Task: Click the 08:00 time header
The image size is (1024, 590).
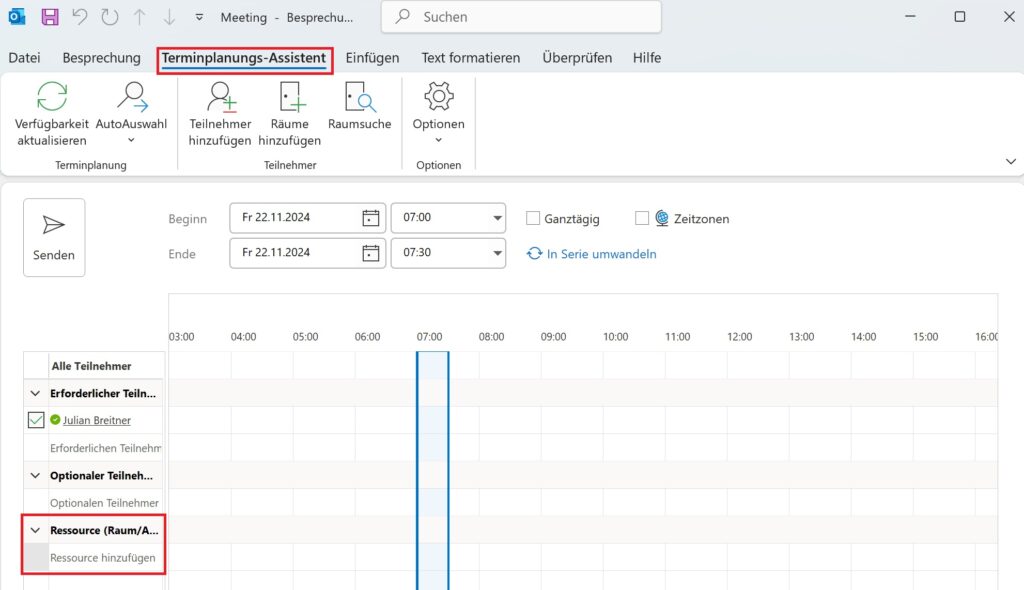Action: pyautogui.click(x=491, y=336)
